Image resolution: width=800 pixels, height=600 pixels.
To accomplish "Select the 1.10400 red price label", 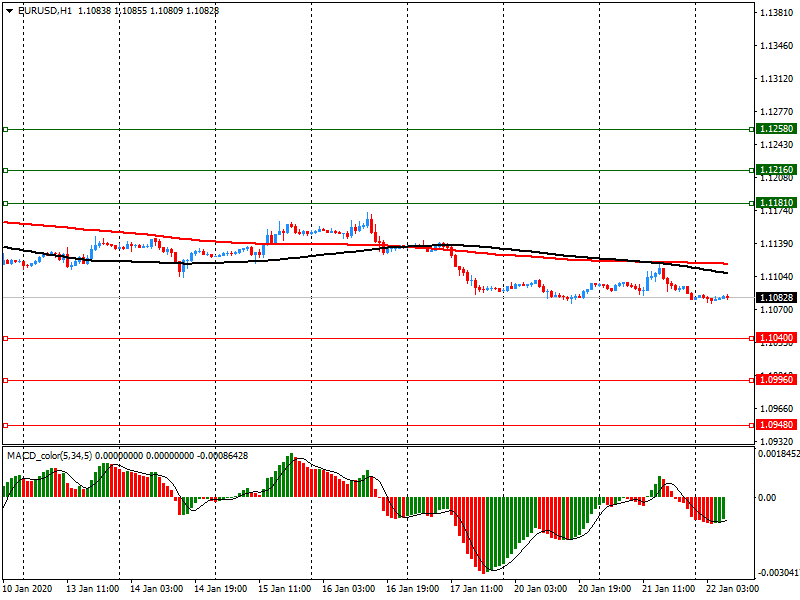I will coord(776,338).
